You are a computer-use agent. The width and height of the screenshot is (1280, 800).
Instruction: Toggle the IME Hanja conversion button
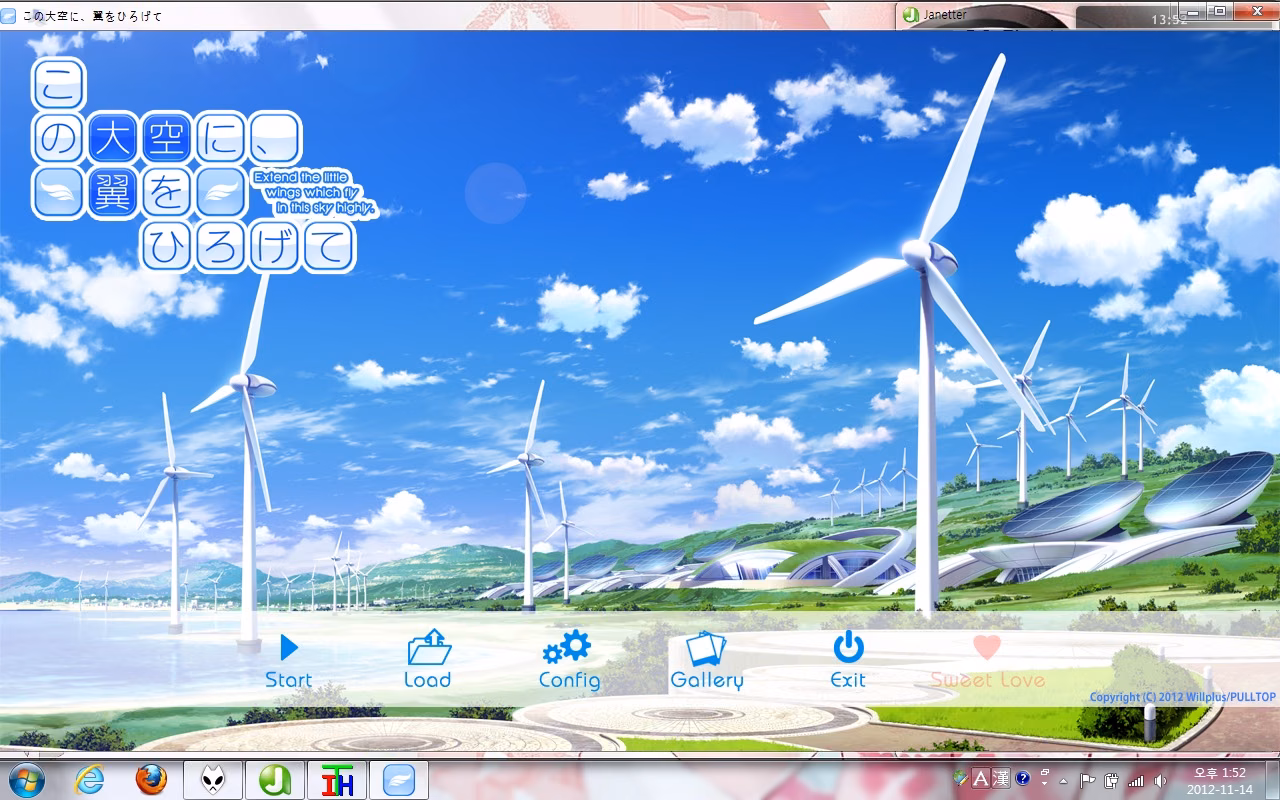1000,778
